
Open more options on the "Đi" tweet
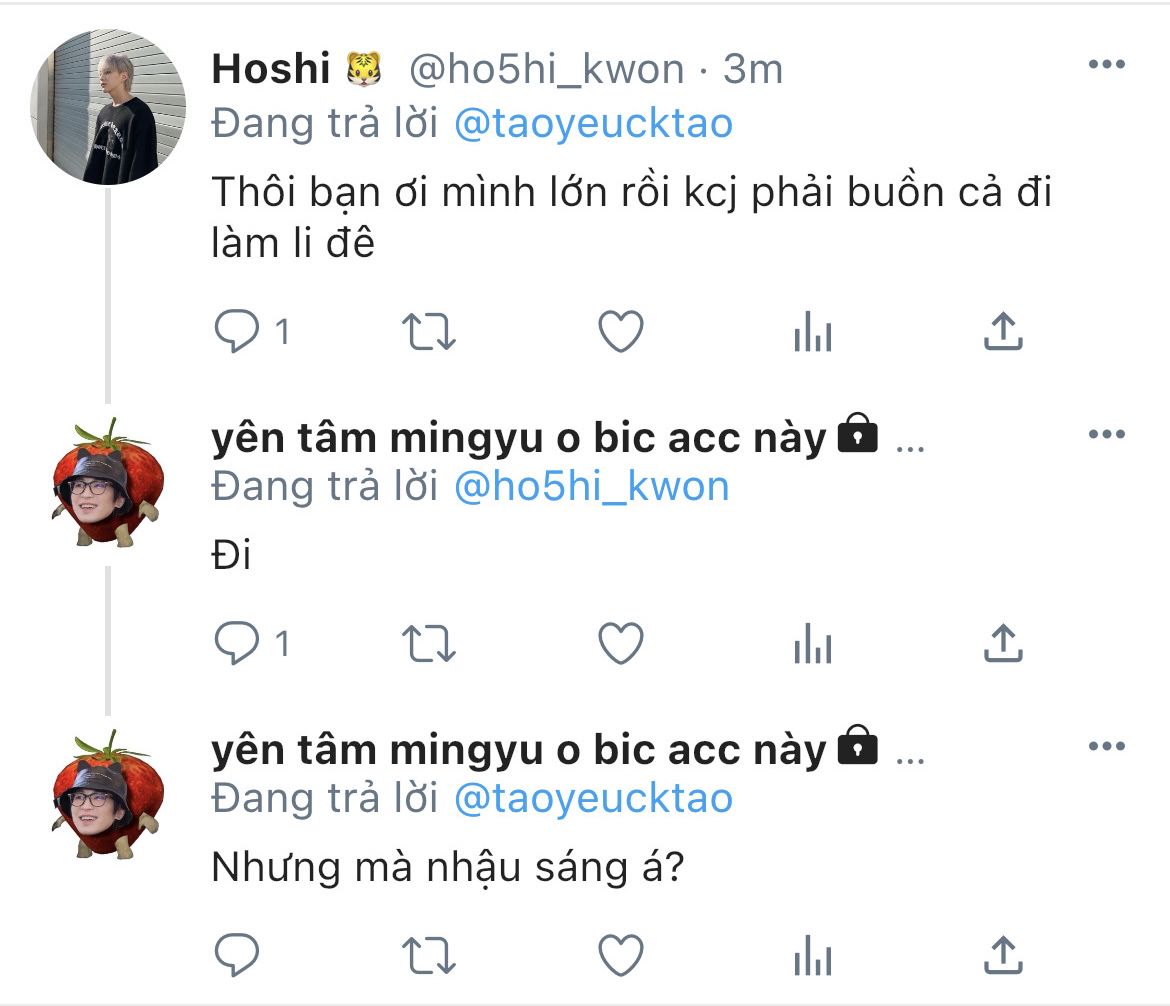coord(1106,435)
